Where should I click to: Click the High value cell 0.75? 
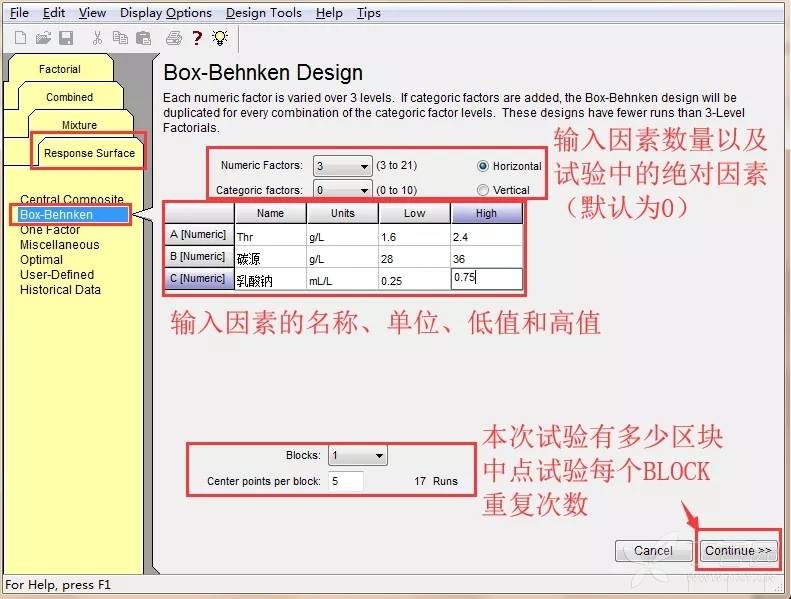tap(486, 278)
